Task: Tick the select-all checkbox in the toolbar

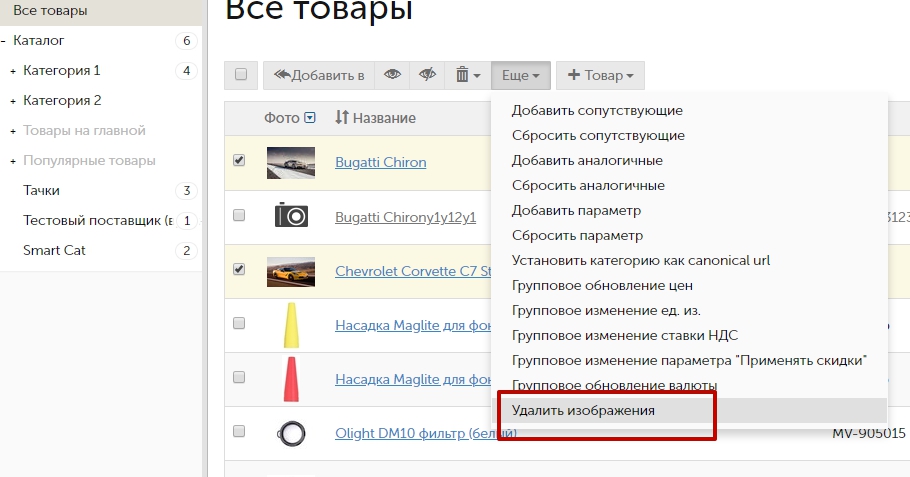Action: [241, 74]
